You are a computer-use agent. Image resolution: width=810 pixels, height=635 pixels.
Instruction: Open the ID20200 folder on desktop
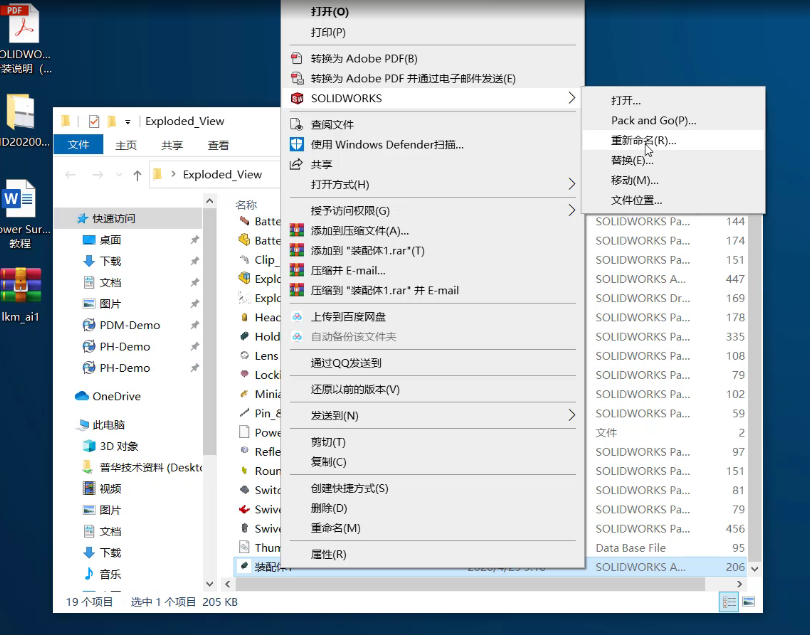click(21, 111)
